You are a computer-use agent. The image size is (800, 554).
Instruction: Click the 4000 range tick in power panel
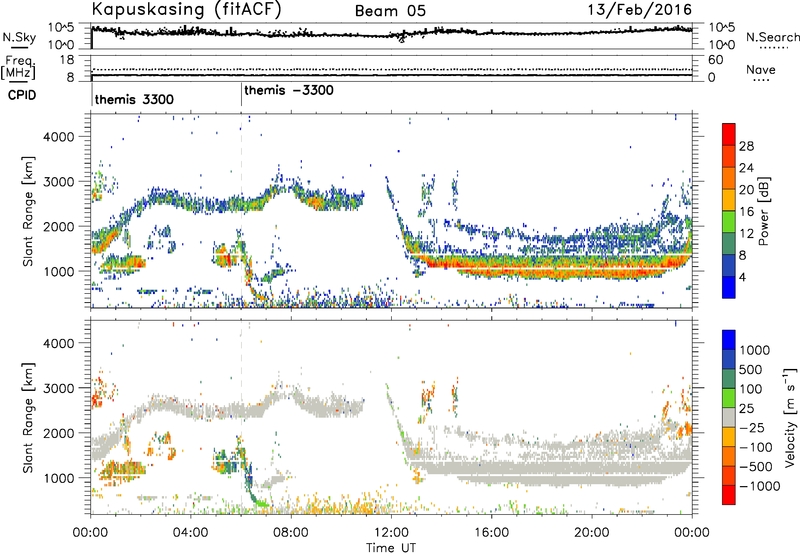pyautogui.click(x=59, y=137)
